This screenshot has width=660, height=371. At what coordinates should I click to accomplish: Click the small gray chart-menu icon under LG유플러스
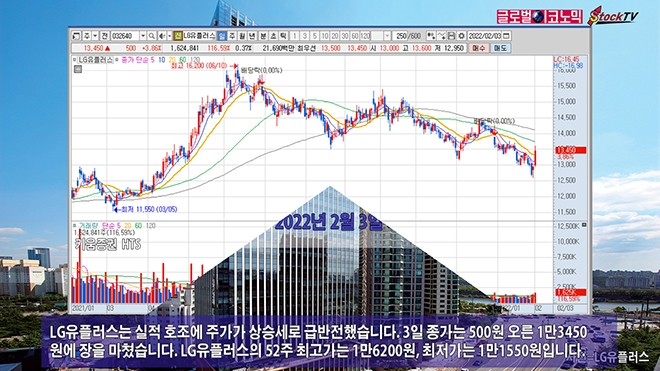[78, 69]
